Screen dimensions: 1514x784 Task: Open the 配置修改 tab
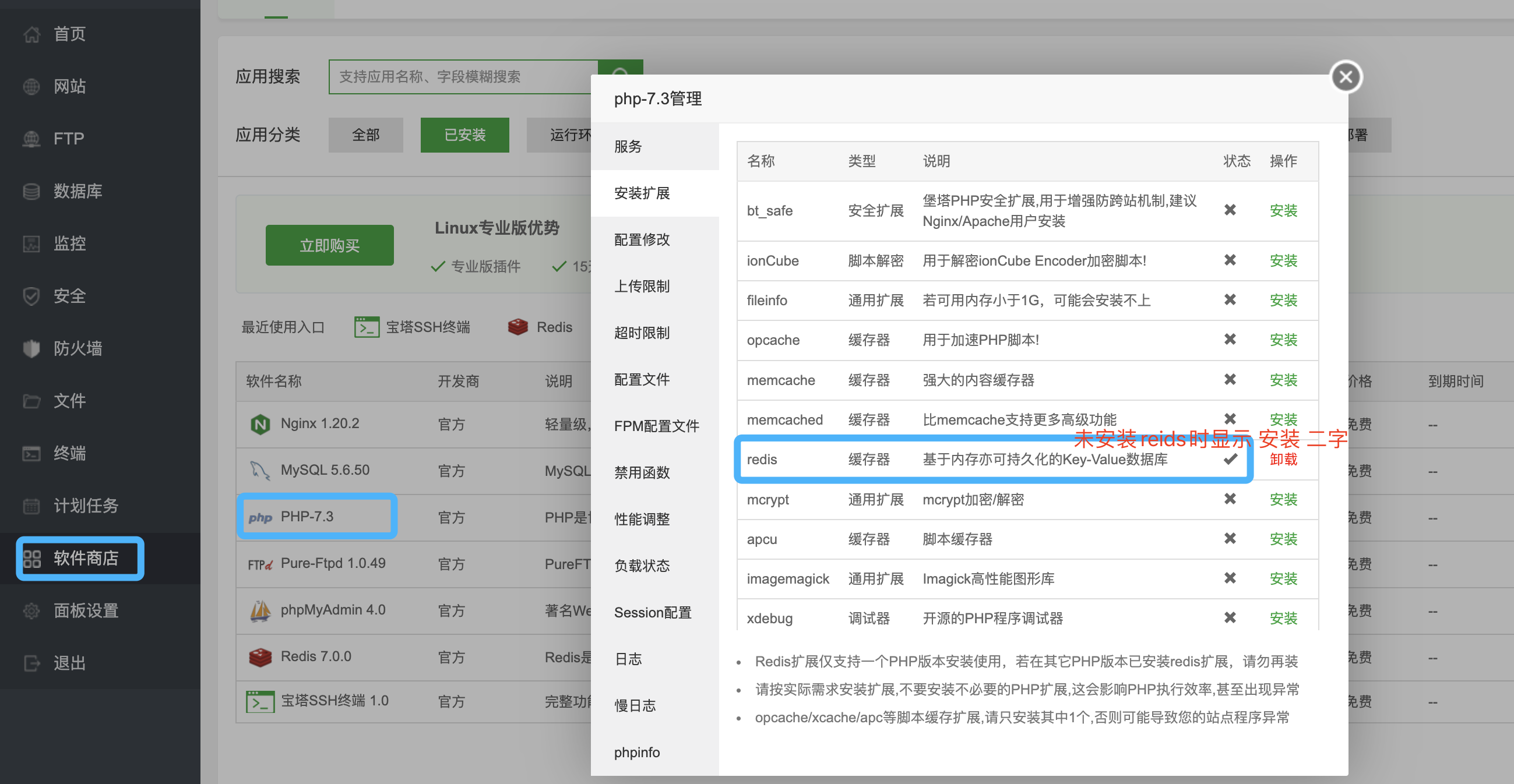click(x=655, y=239)
